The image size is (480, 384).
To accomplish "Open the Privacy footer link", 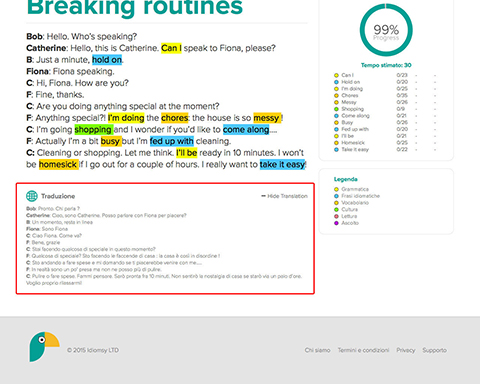I will pyautogui.click(x=406, y=350).
